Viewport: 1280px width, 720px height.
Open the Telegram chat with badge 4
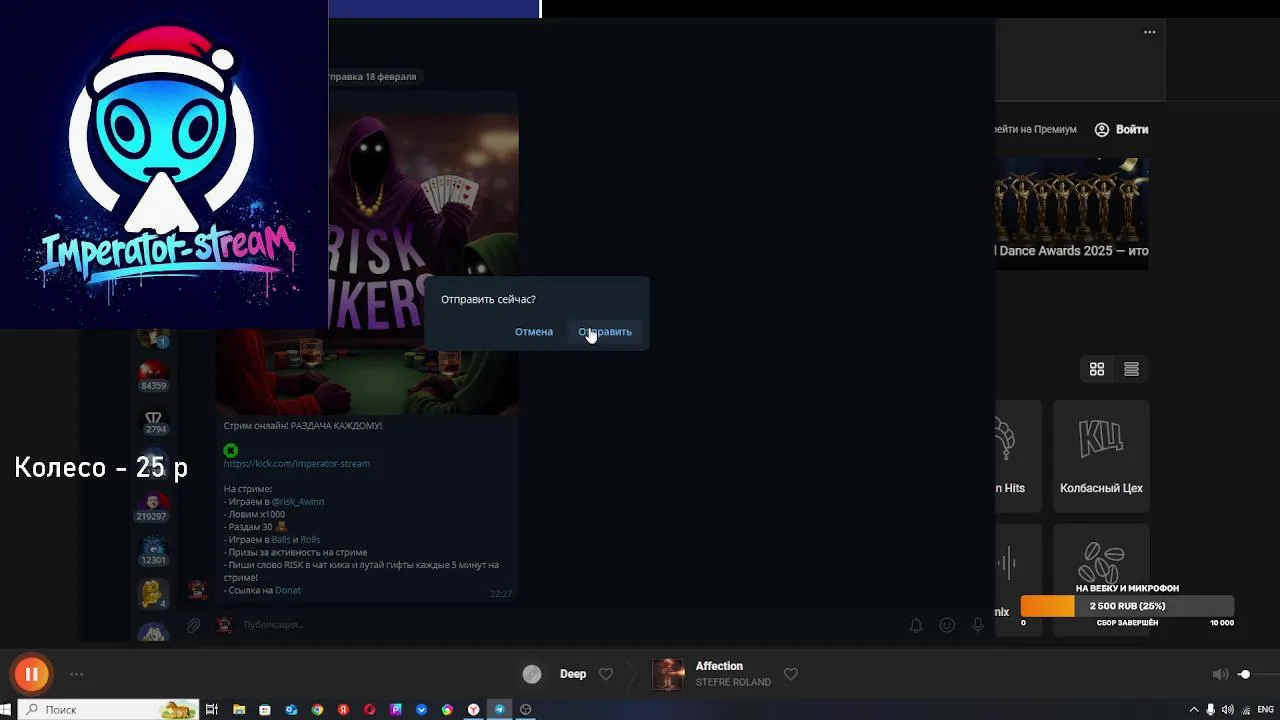coord(153,593)
